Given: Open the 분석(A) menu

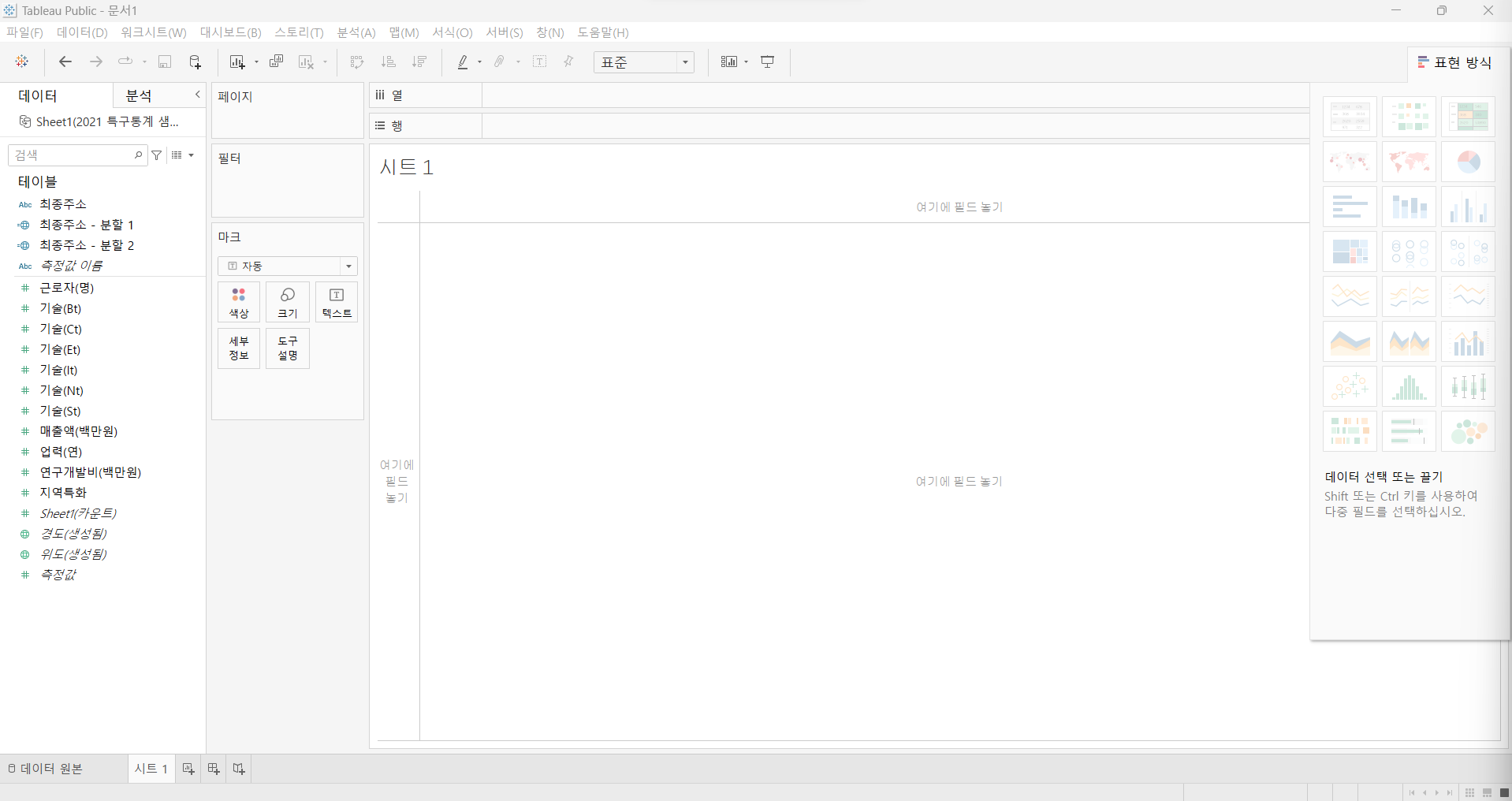Looking at the screenshot, I should coord(356,32).
